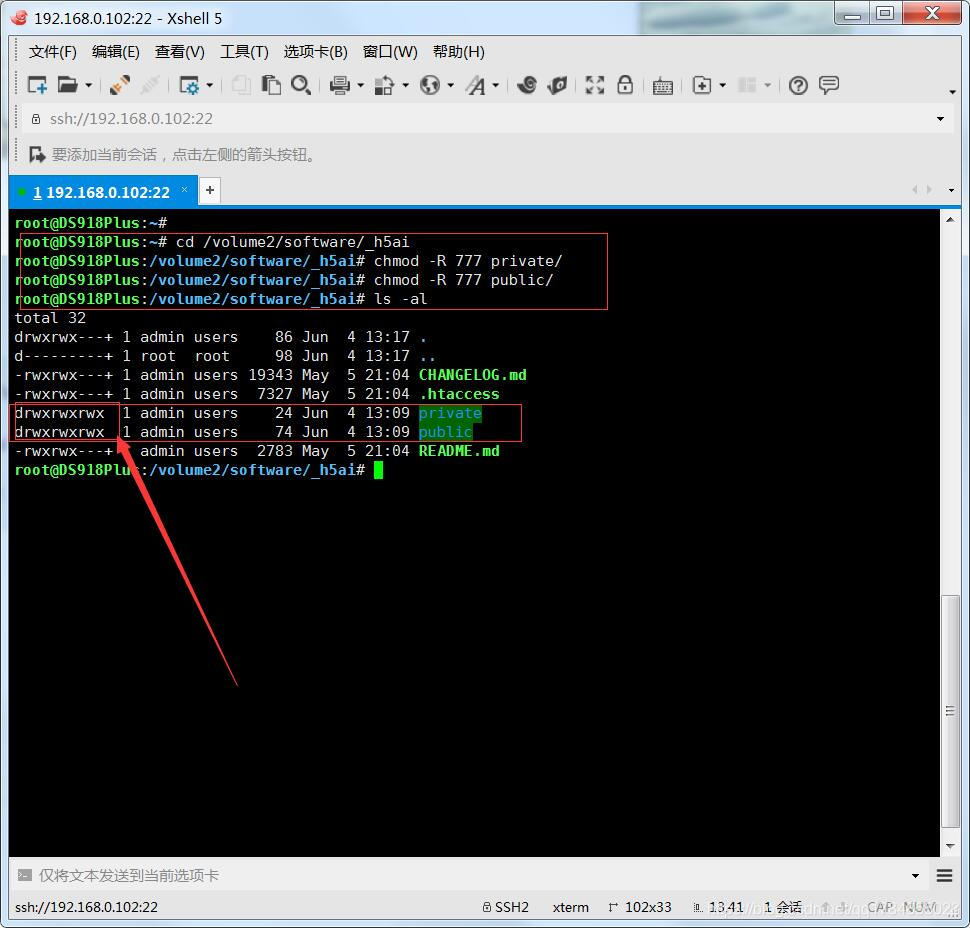Click the terminal vertical scrollbar thumb

(x=950, y=710)
